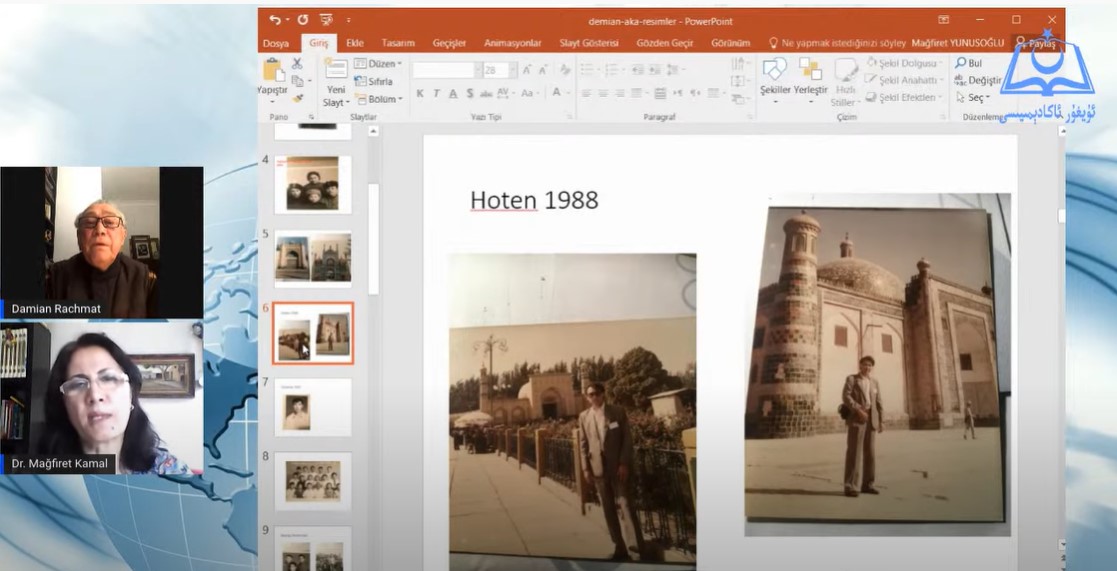Activate the Format Painter brush icon
The width and height of the screenshot is (1117, 571).
[x=298, y=98]
